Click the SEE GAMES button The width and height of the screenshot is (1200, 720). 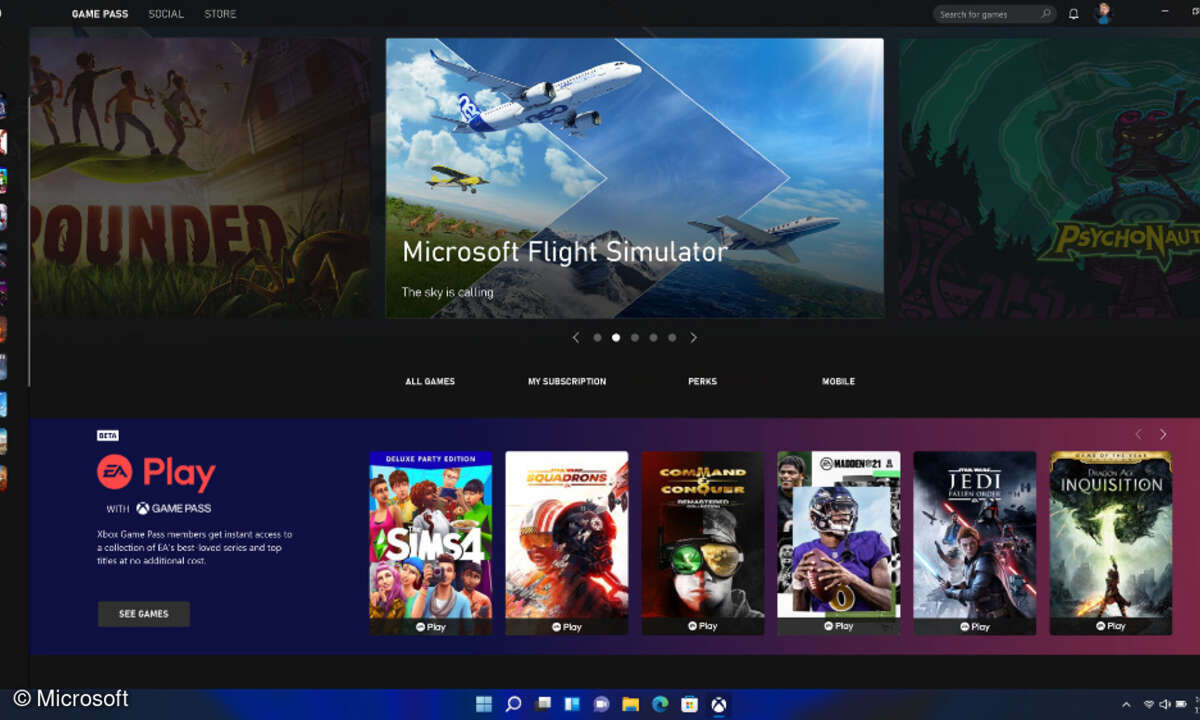[x=144, y=614]
